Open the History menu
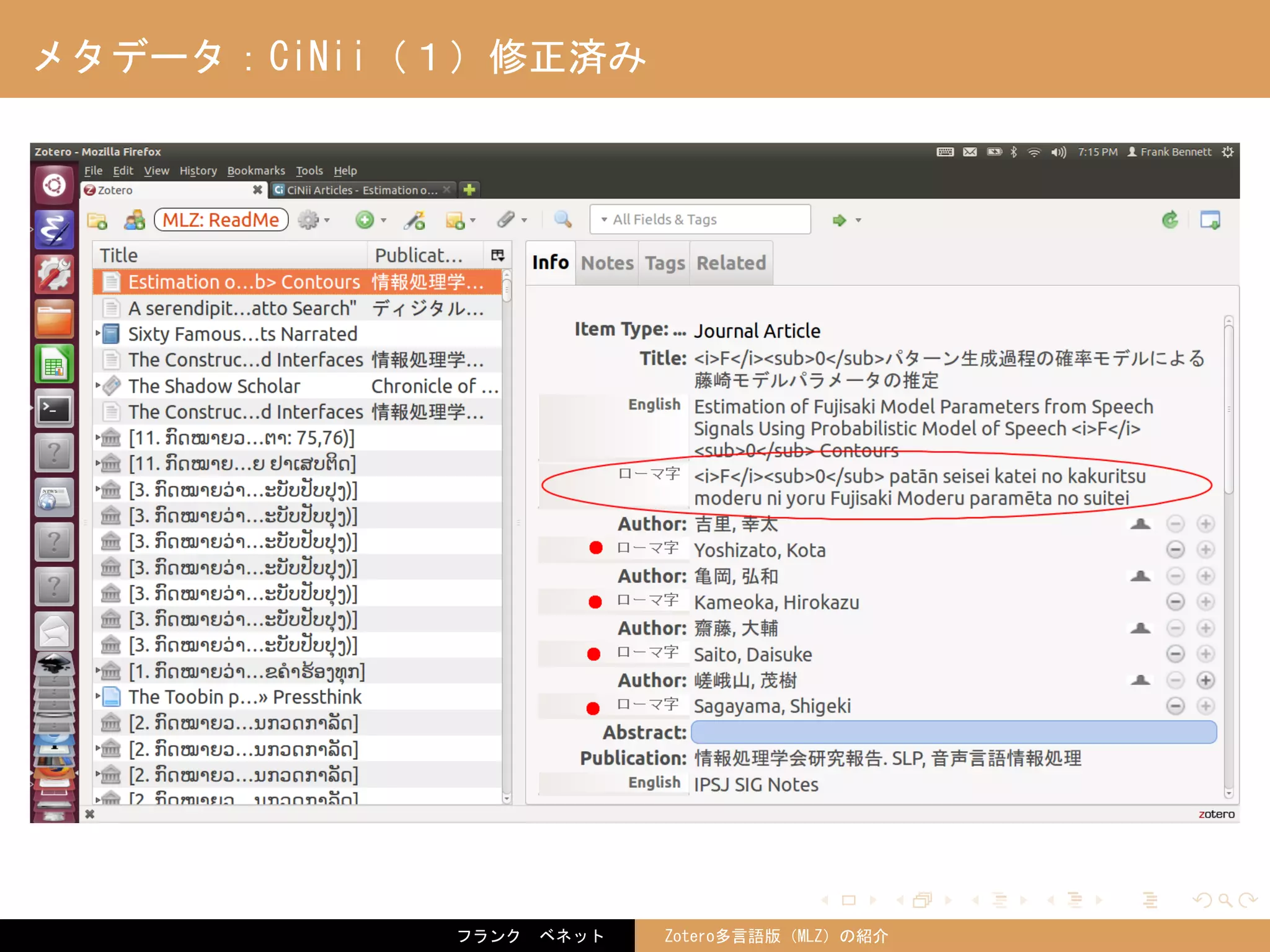This screenshot has width=1270, height=952. click(198, 170)
